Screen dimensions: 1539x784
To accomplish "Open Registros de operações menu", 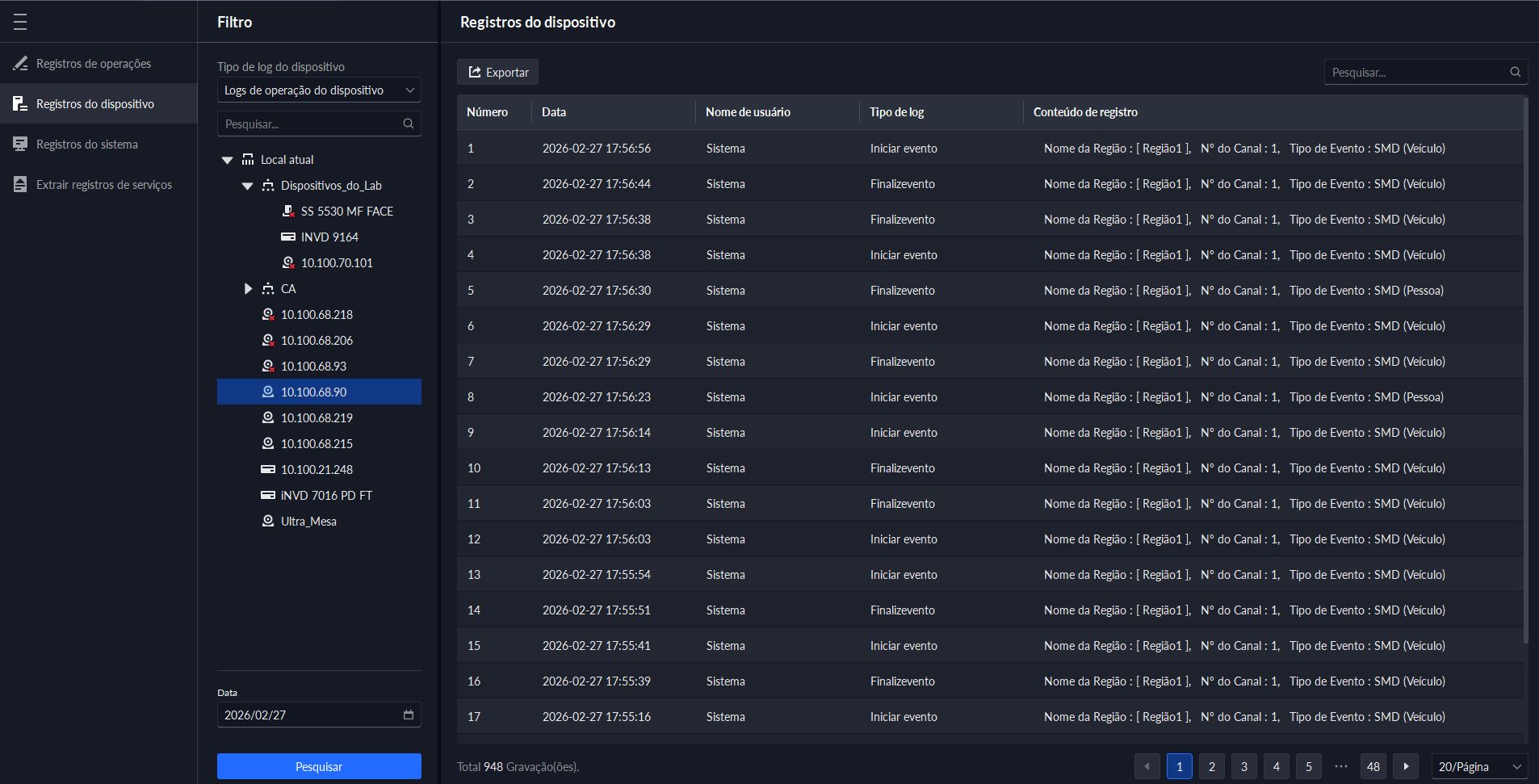I will coord(94,64).
